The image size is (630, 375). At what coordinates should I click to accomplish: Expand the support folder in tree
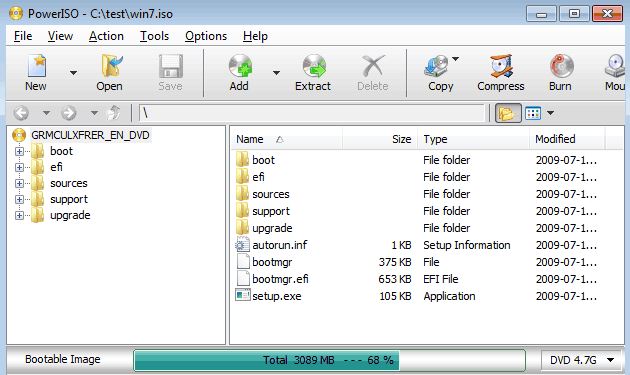[x=19, y=199]
